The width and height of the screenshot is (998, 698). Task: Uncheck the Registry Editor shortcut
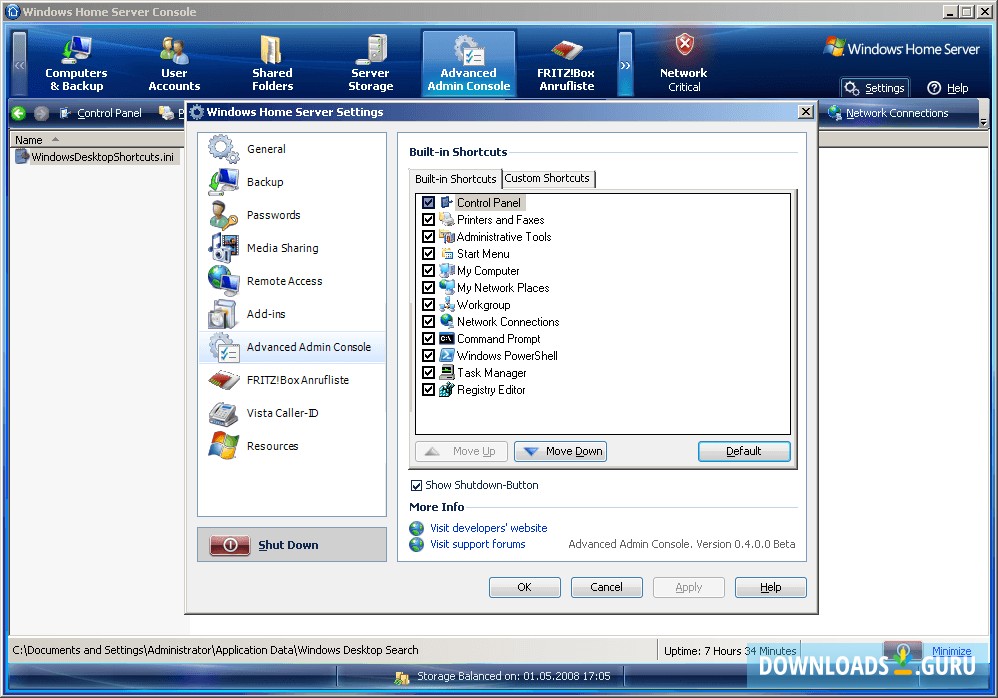428,389
